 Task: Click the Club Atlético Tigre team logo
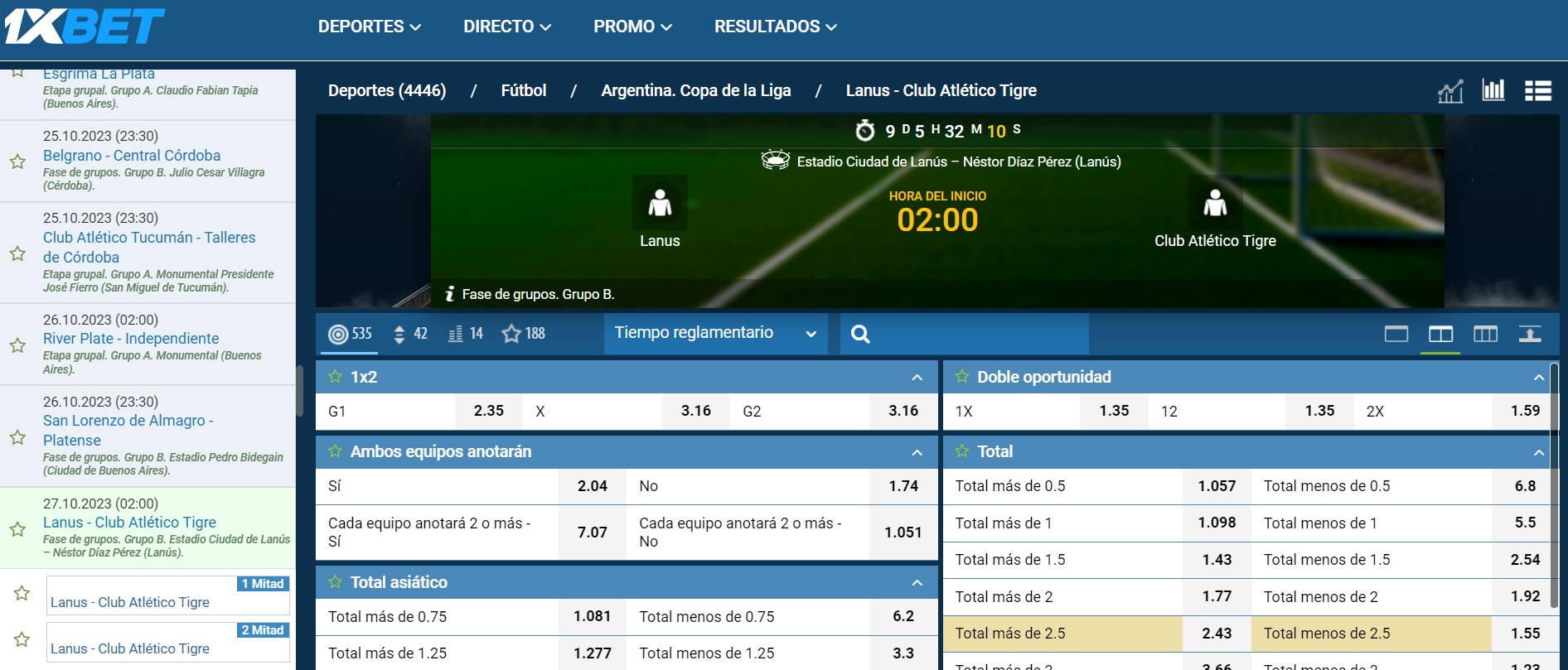(1215, 202)
